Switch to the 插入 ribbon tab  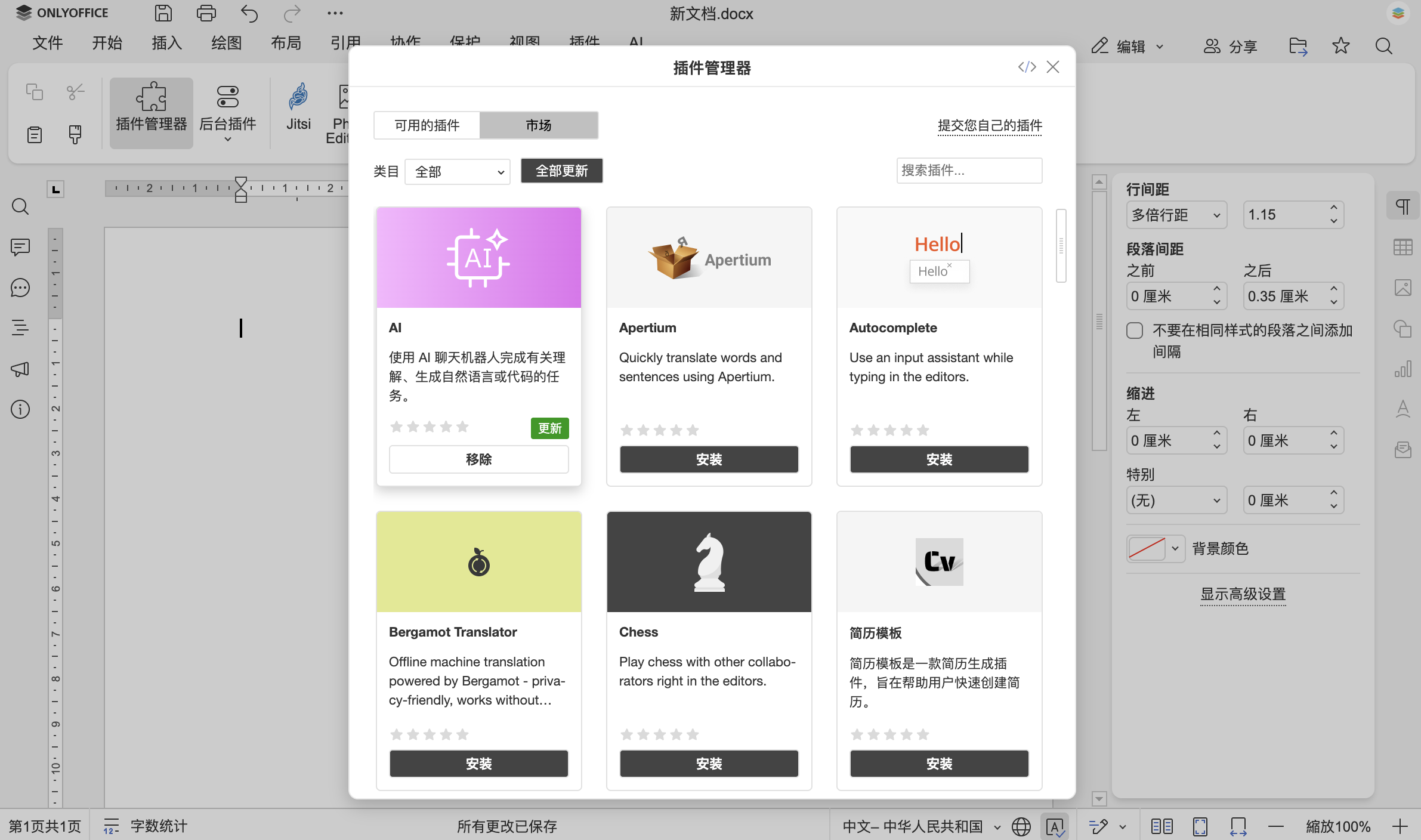(x=165, y=42)
